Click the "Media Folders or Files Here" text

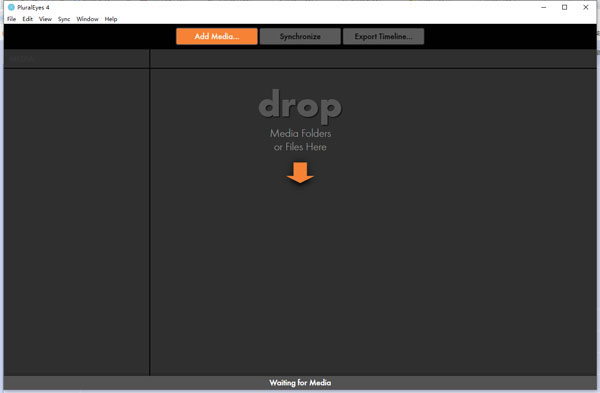click(x=300, y=140)
